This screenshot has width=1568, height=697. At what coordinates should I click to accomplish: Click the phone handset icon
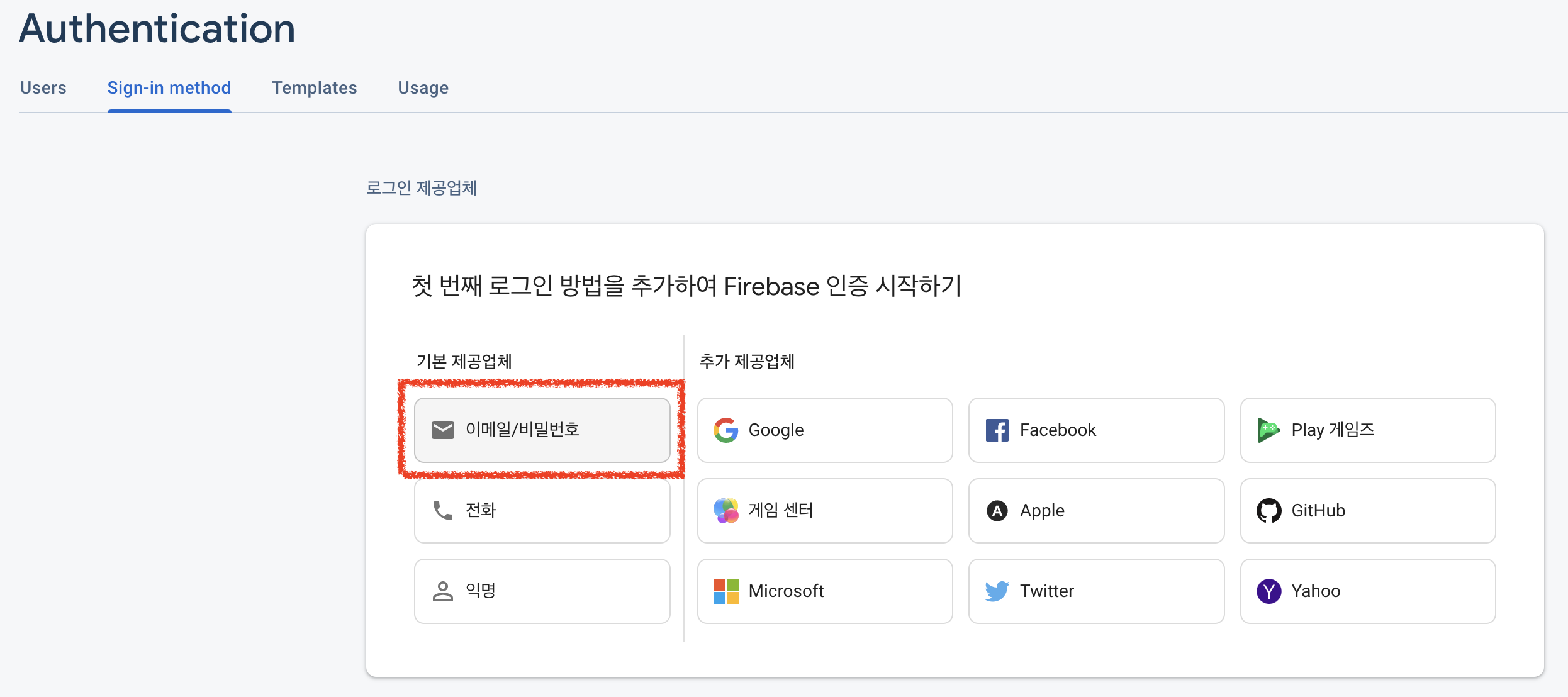[442, 510]
